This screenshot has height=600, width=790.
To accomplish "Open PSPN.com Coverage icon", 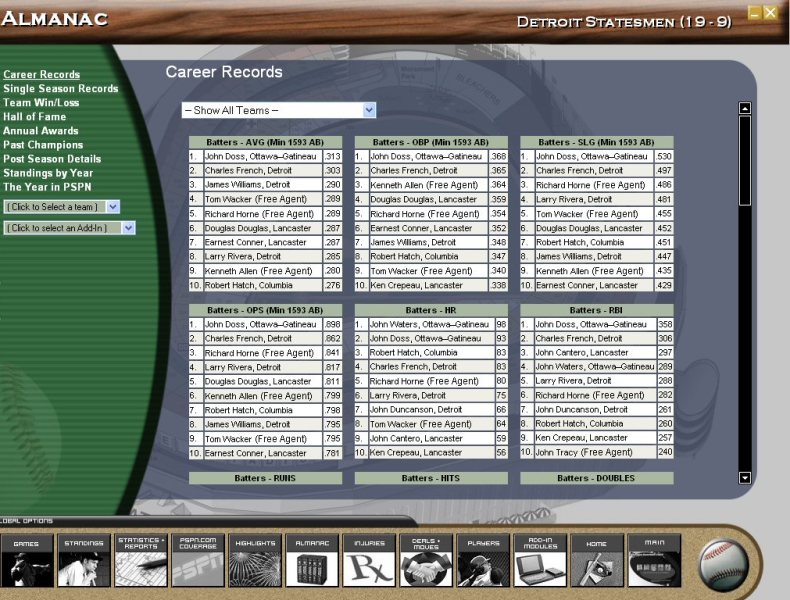I will point(198,560).
